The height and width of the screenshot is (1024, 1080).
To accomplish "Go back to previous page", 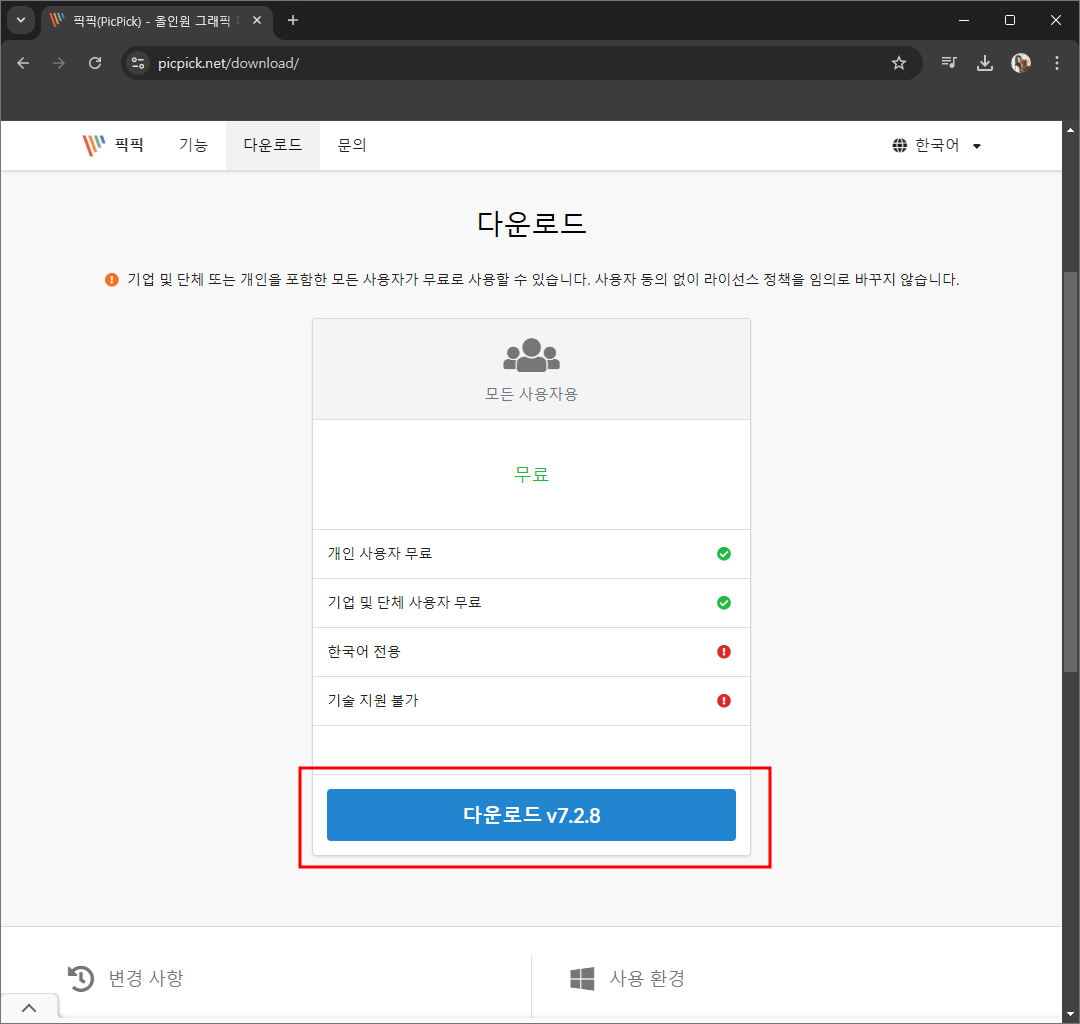I will 23,63.
